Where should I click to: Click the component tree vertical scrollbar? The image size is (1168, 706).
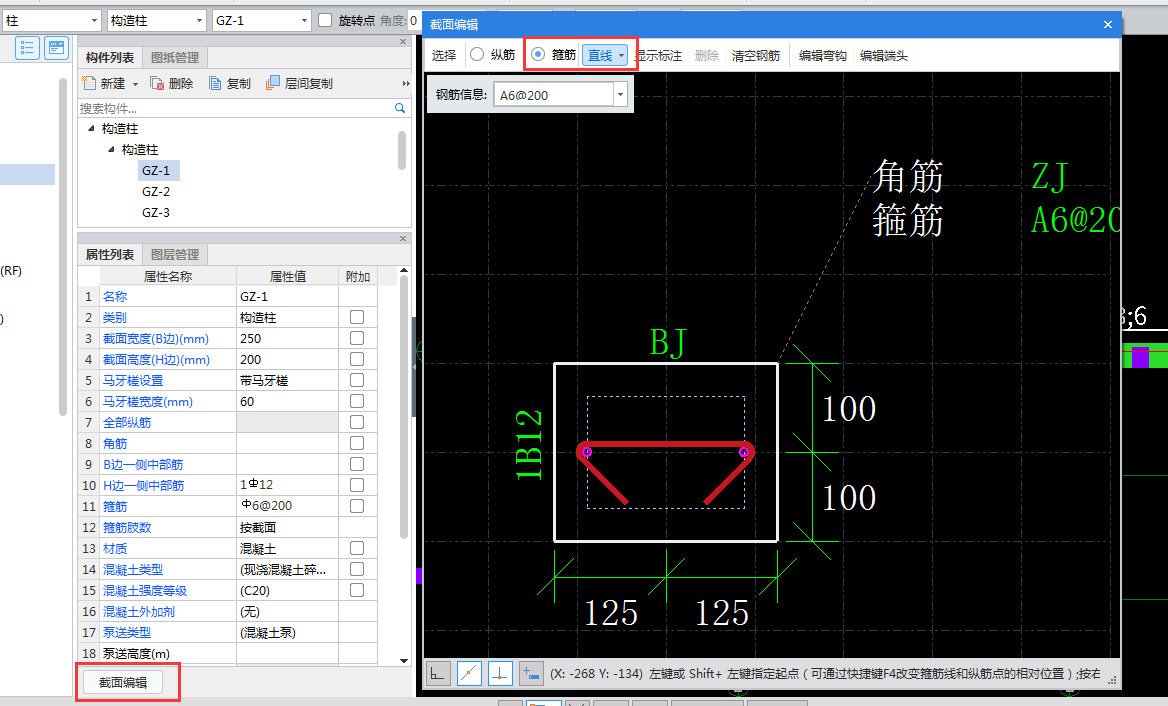[402, 150]
